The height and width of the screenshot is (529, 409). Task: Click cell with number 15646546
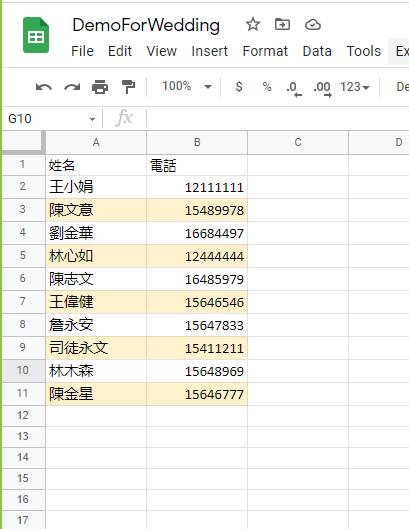point(197,302)
